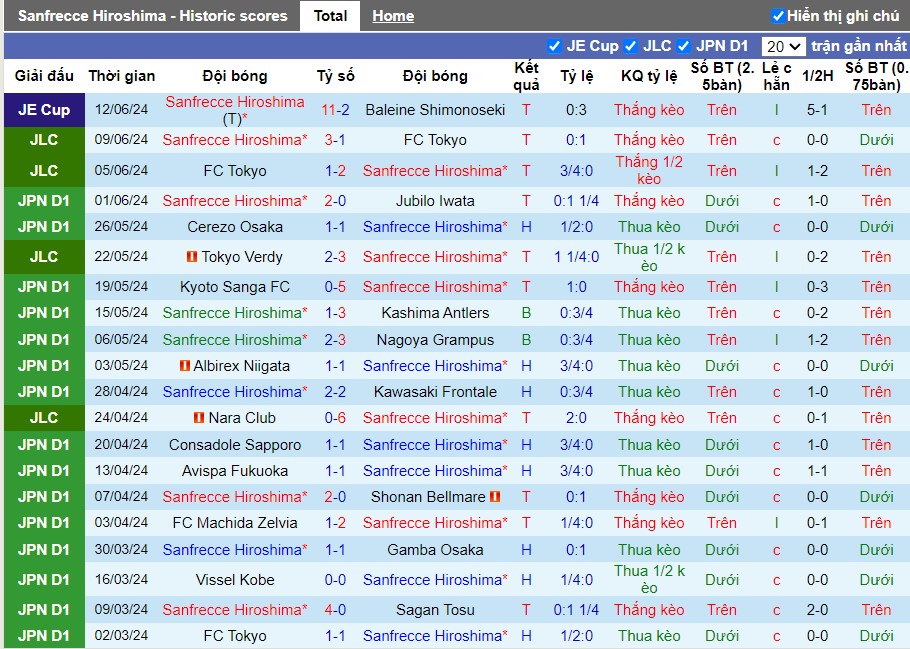Open the Home tab
The height and width of the screenshot is (649, 910).
click(x=393, y=16)
